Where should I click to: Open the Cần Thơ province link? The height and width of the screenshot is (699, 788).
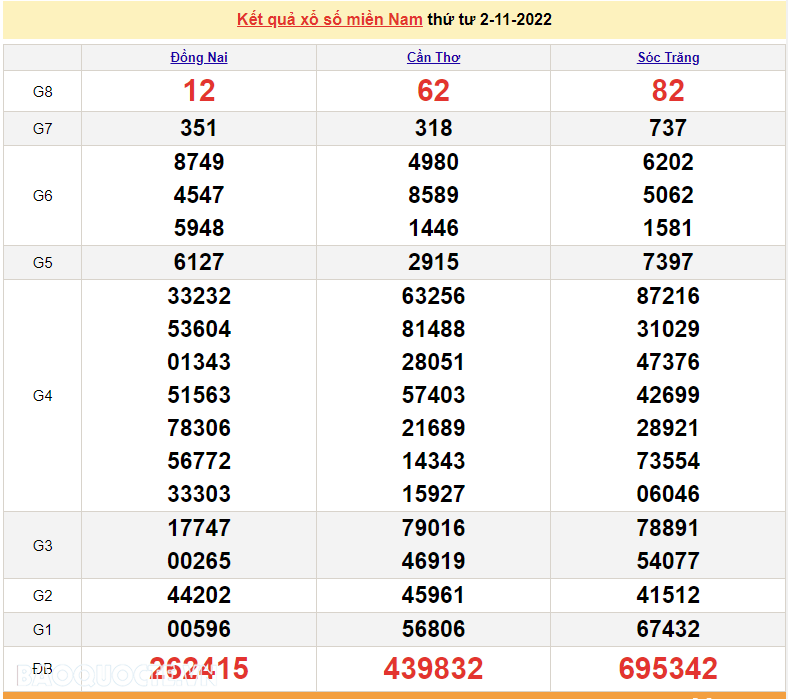pyautogui.click(x=433, y=58)
